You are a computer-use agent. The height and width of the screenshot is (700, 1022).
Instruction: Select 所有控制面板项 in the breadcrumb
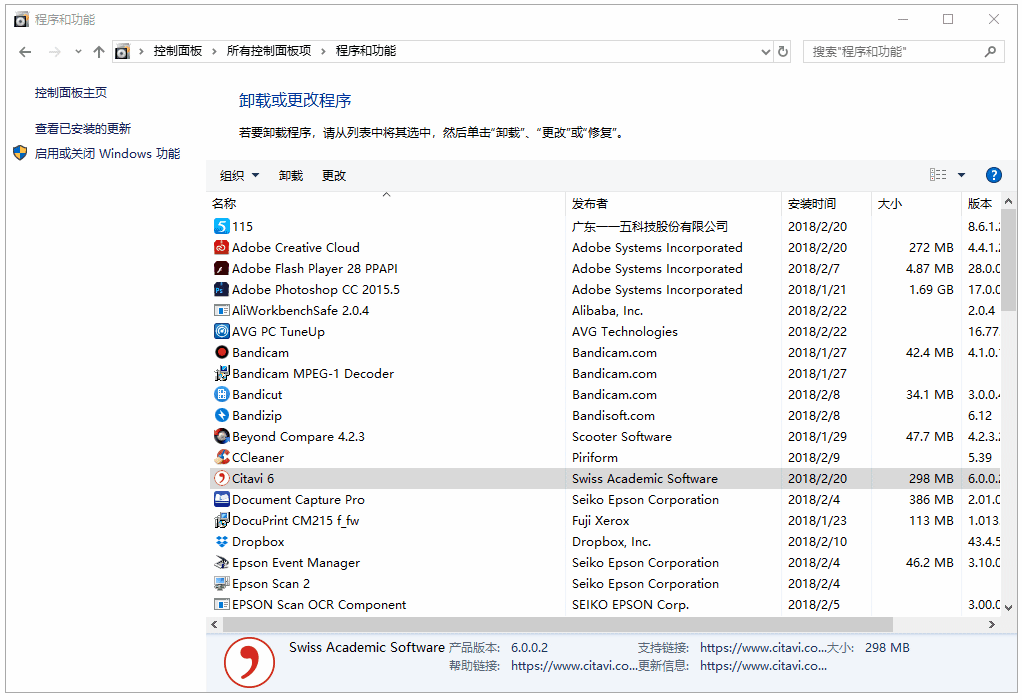click(269, 51)
